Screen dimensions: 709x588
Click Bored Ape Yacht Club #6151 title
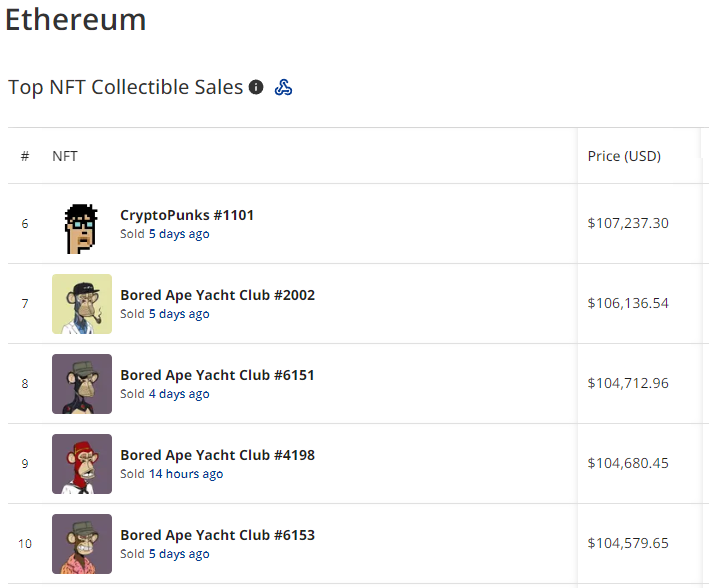point(217,375)
